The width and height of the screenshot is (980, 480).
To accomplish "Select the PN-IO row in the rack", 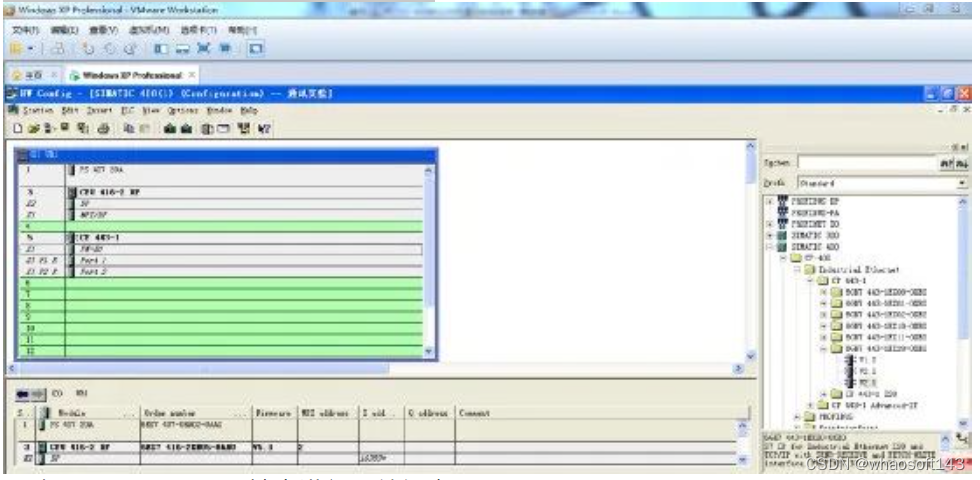I will (219, 249).
